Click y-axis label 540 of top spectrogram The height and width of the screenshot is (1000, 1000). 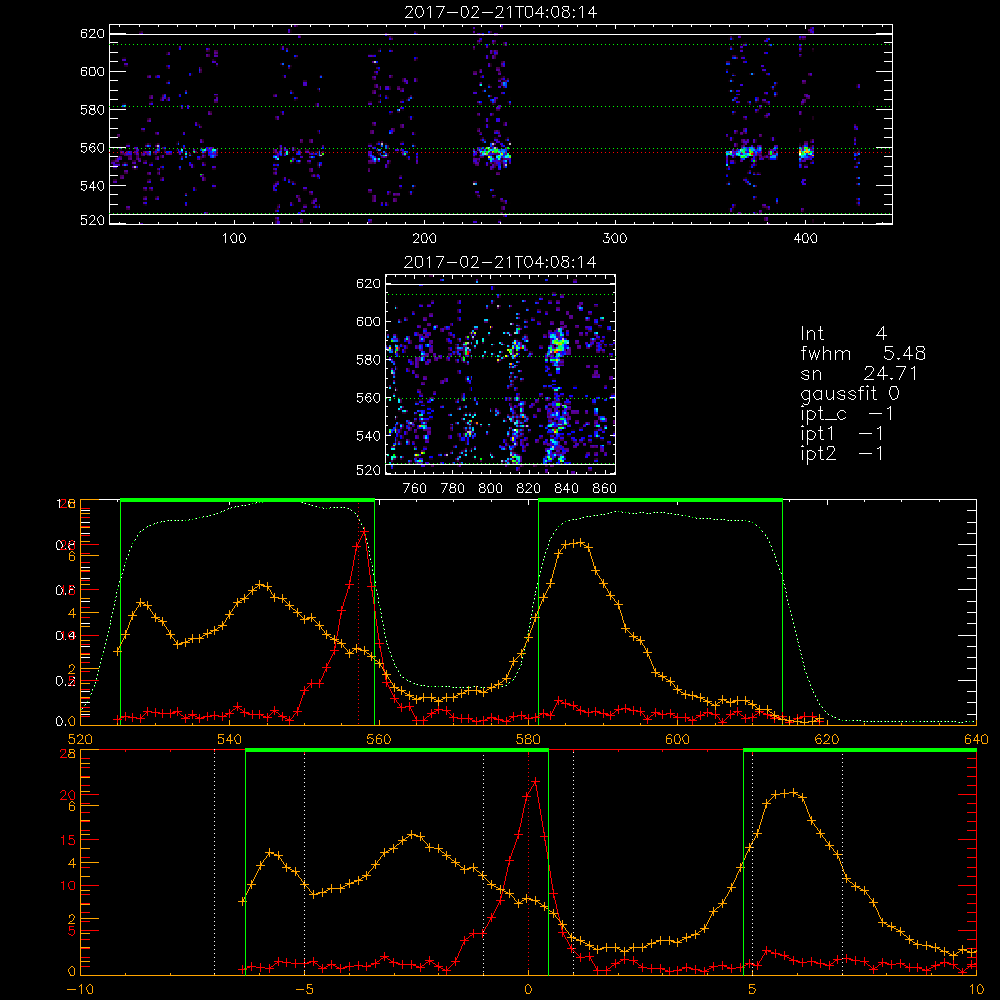coord(92,186)
